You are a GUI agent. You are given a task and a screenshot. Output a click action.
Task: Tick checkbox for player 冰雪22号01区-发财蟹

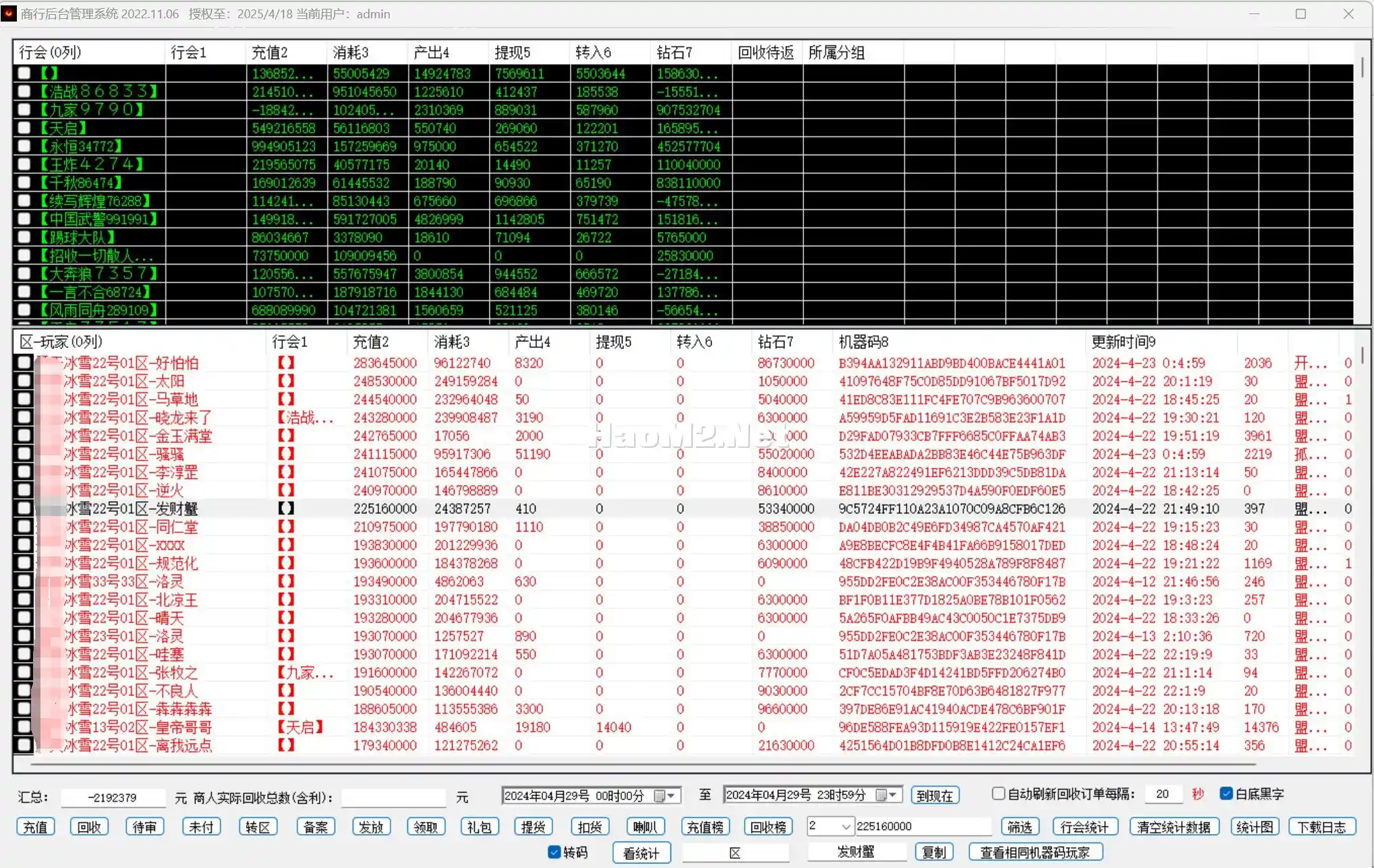tap(24, 508)
